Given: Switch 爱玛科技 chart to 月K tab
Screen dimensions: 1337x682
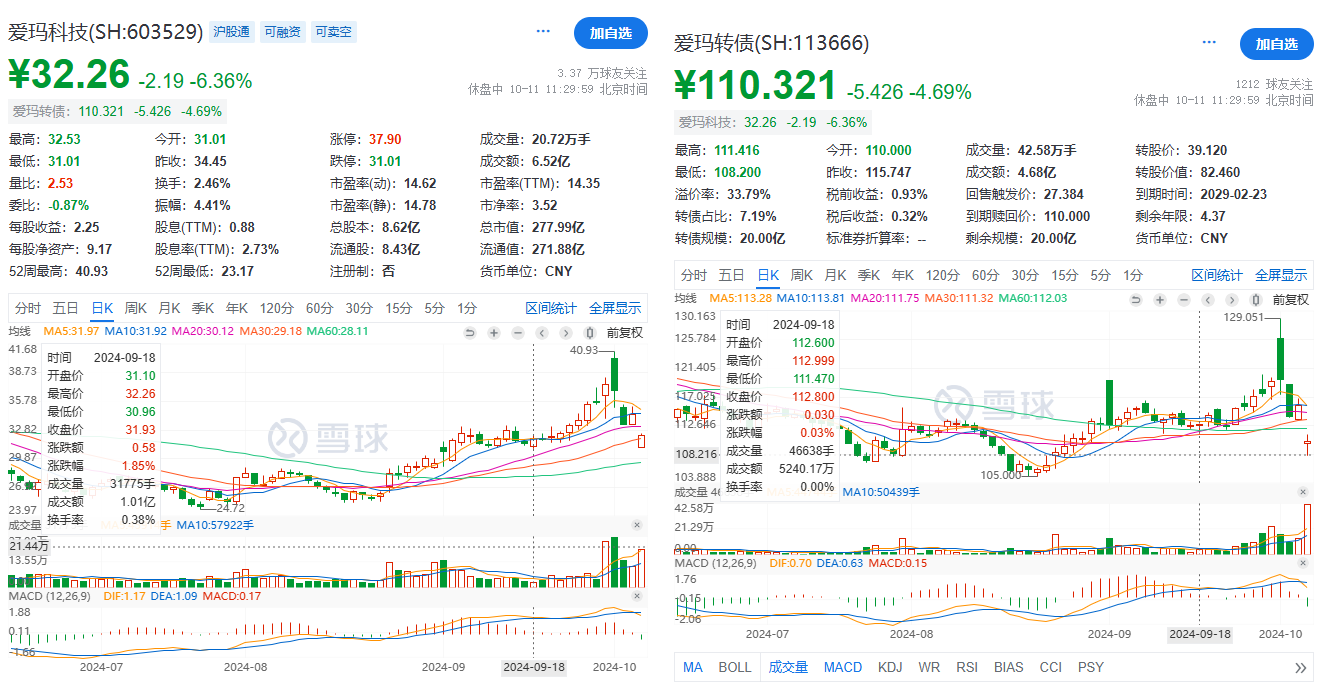Looking at the screenshot, I should pos(170,308).
